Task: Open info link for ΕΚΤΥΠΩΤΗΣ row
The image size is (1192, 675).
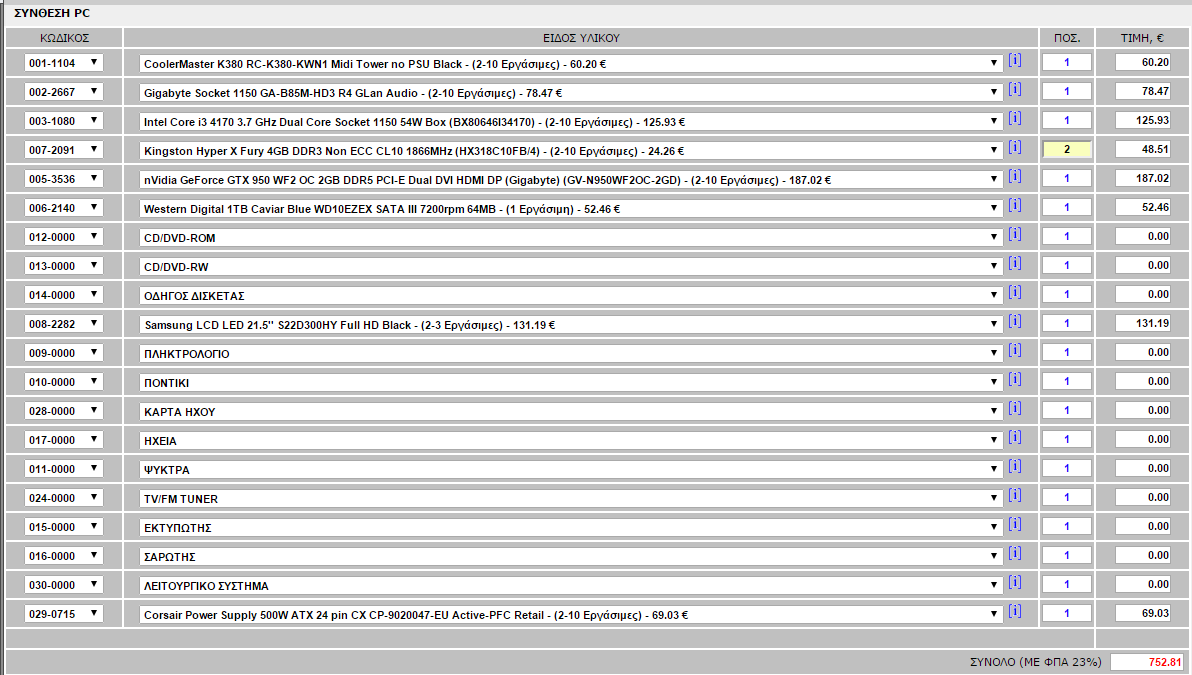Action: point(1015,524)
